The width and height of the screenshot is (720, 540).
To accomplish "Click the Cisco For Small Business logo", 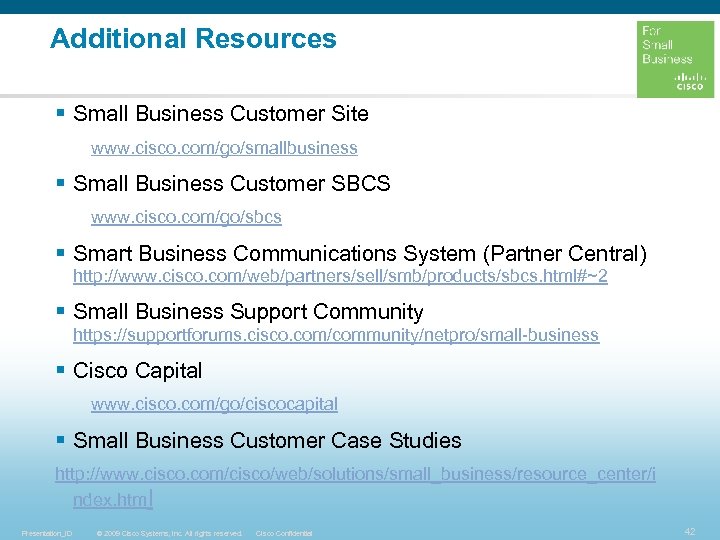I will (x=675, y=59).
